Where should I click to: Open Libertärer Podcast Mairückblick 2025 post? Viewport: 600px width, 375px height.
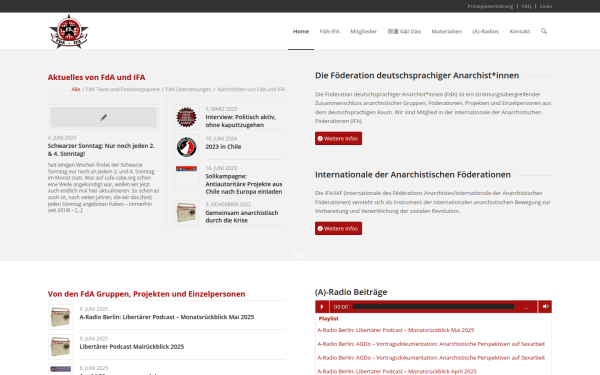132,347
